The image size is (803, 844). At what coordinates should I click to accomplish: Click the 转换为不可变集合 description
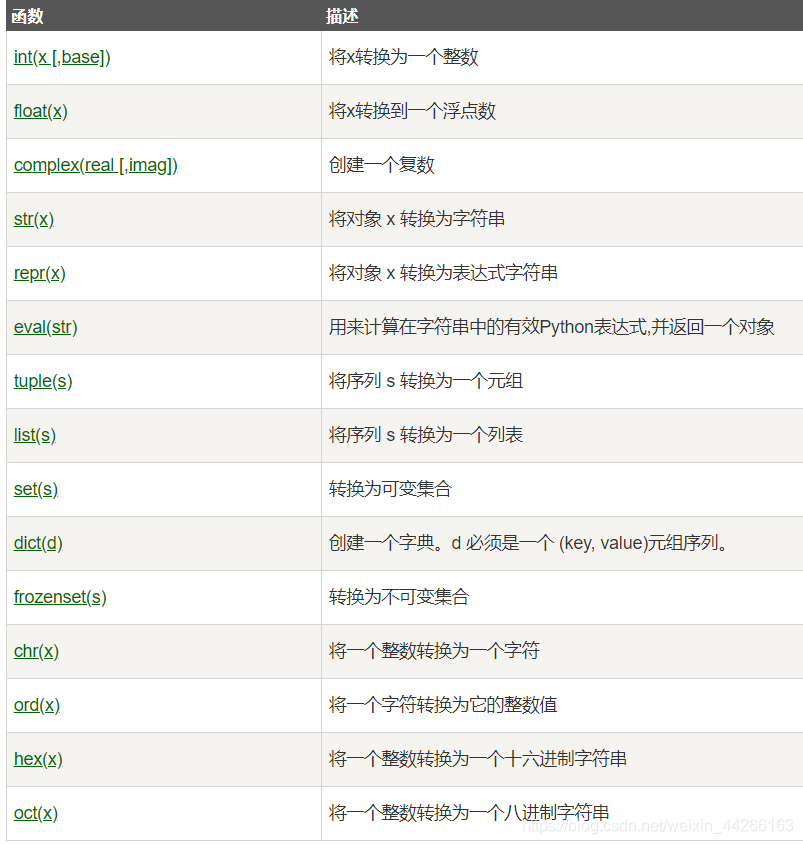[x=399, y=597]
